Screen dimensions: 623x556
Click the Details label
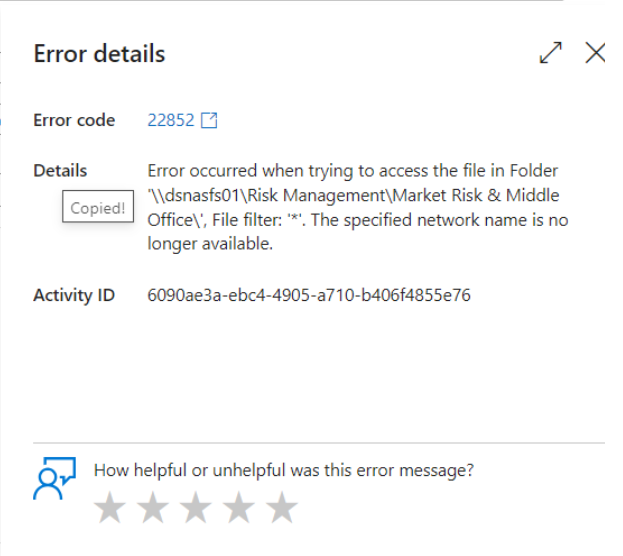(60, 170)
